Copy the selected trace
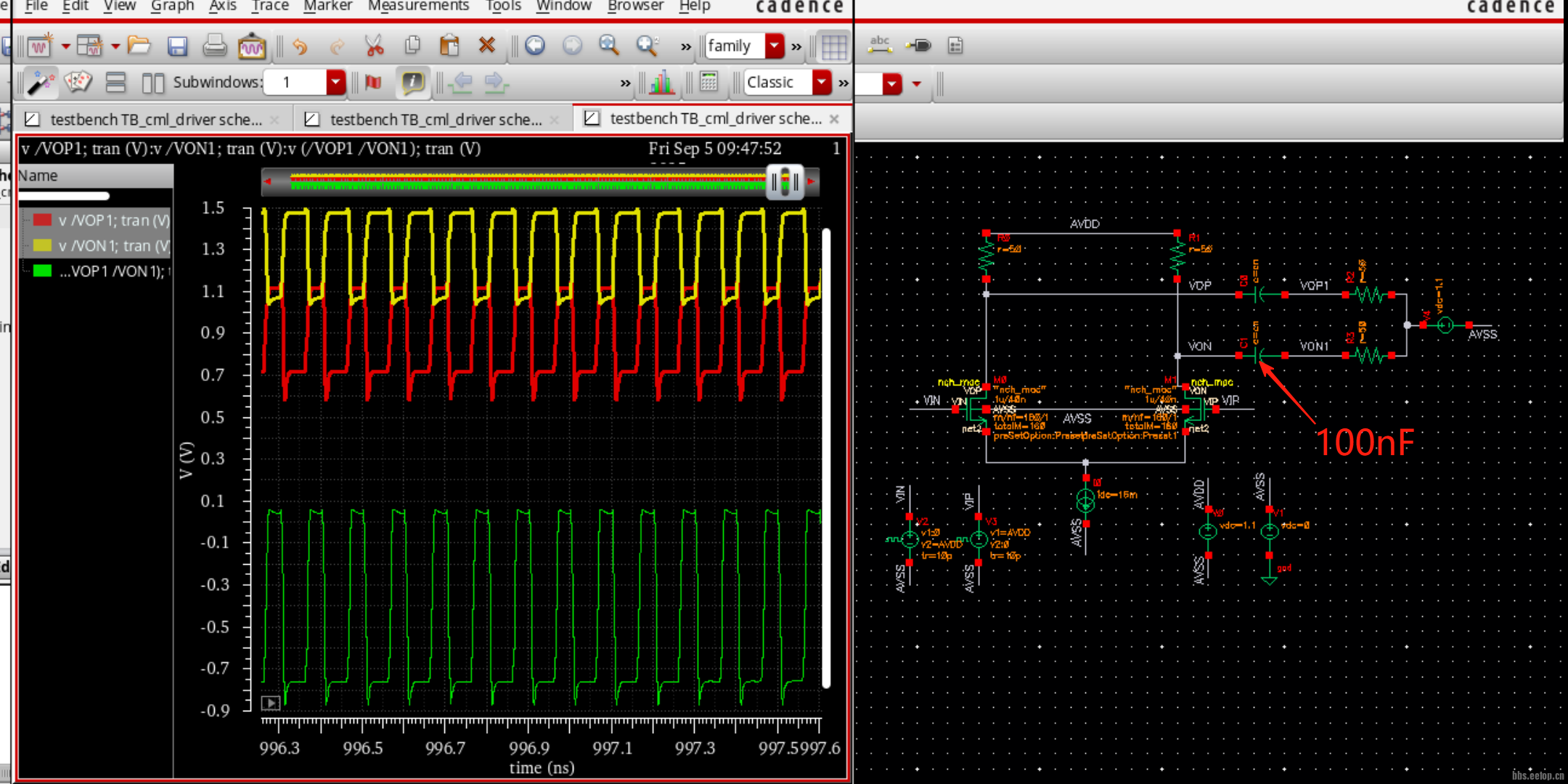The image size is (1568, 784). point(412,46)
